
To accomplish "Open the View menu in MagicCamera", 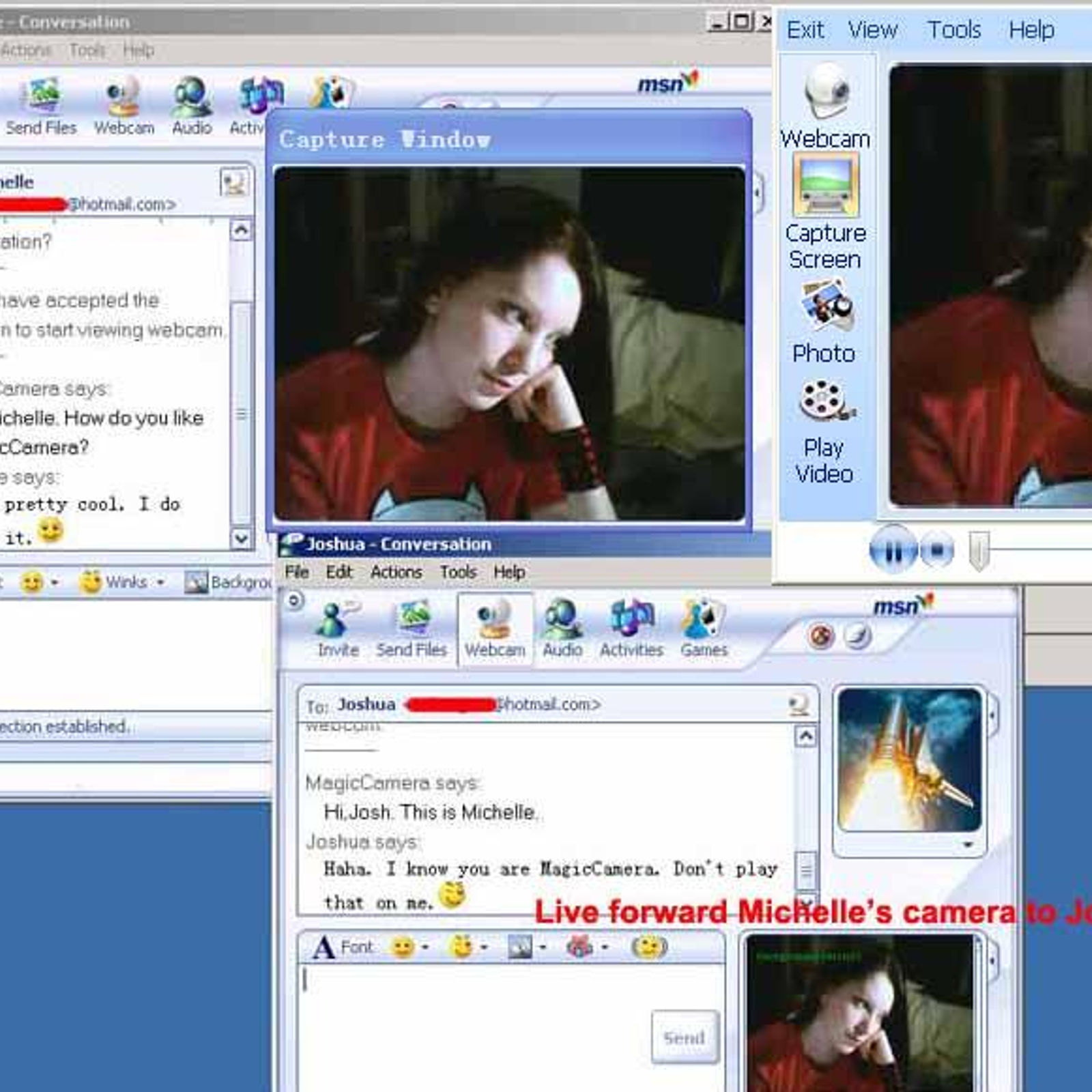I will (872, 30).
